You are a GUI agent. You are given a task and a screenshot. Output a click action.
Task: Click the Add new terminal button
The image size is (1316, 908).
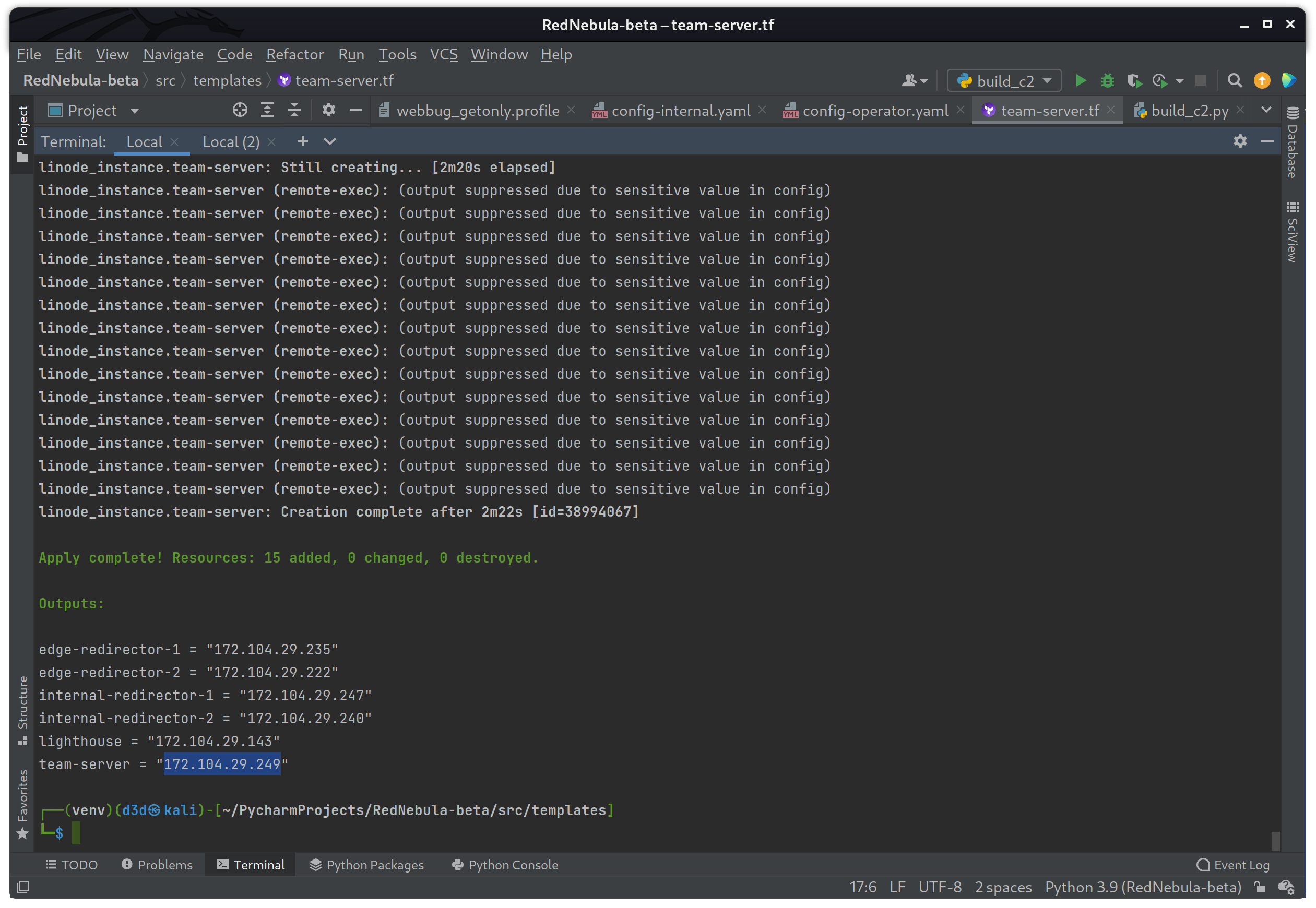point(303,141)
